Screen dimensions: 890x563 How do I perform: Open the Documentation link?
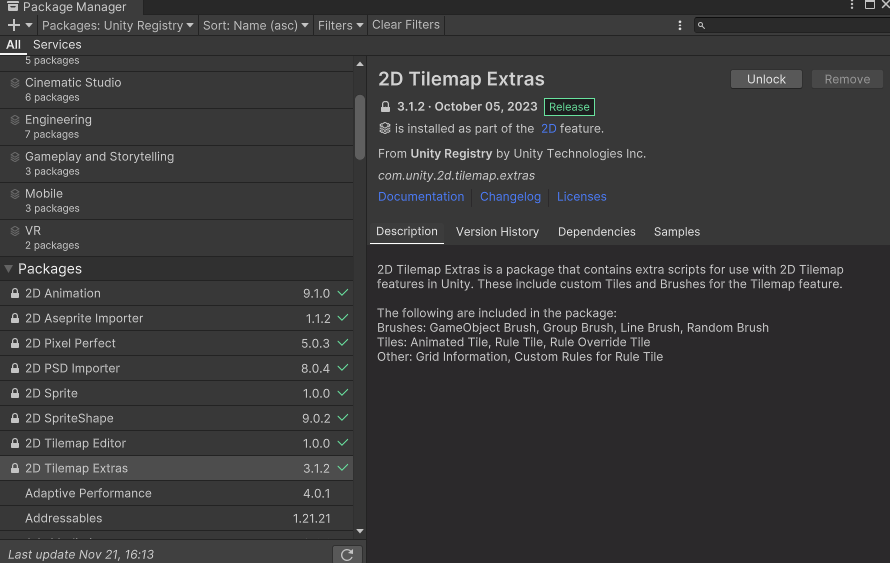[421, 197]
